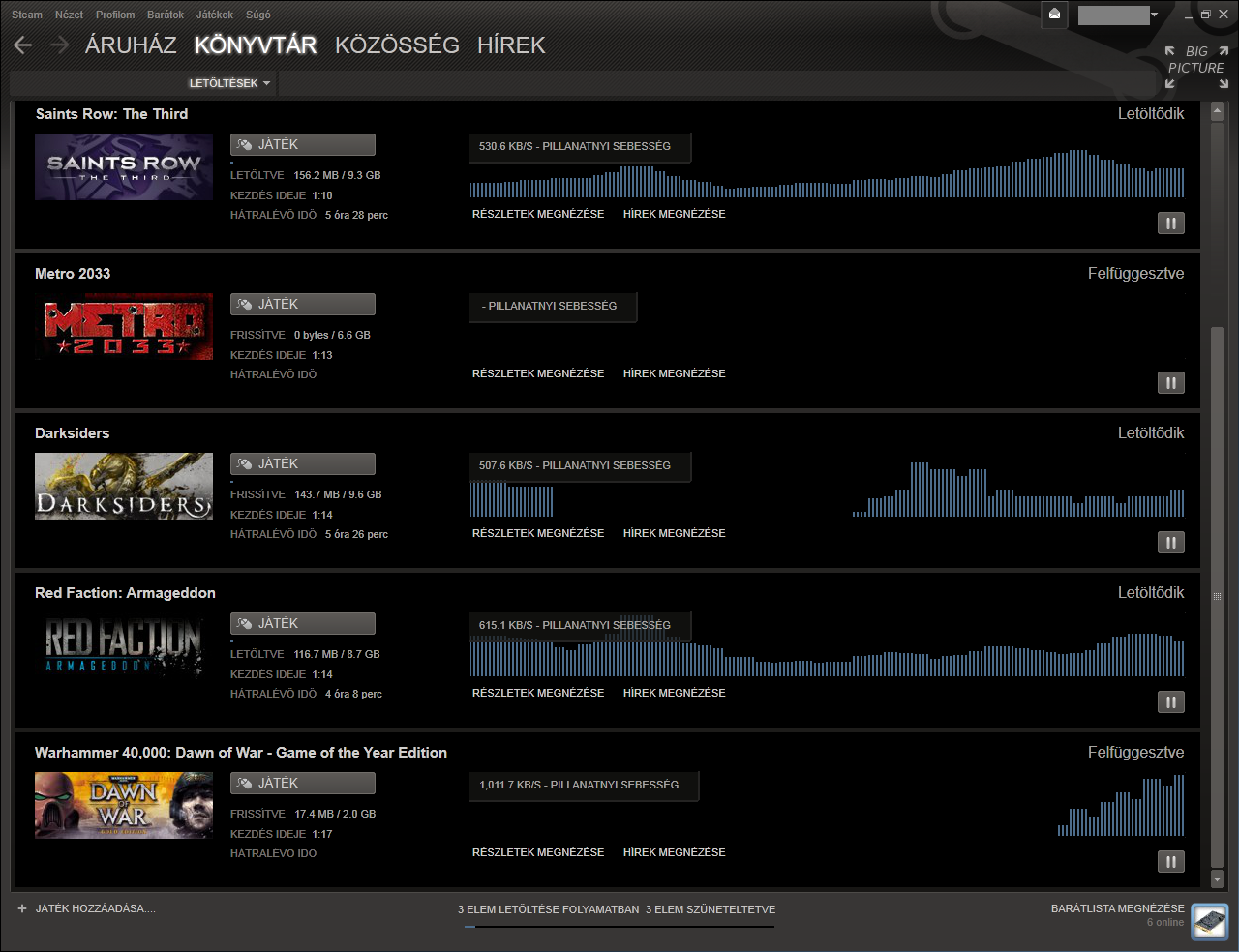Click Darksiders 507.6 KB/S speed label
Screen dimensions: 1239x952
click(x=579, y=465)
